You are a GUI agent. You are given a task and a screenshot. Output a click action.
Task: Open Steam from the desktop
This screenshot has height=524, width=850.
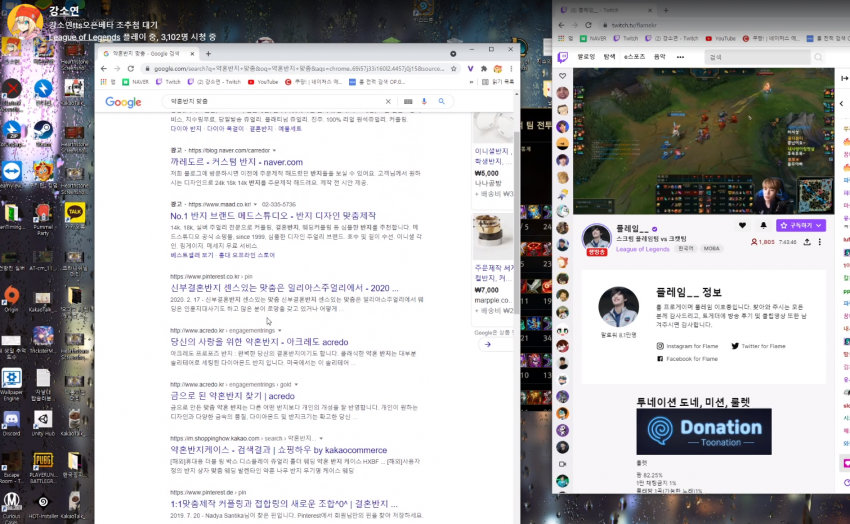43,133
